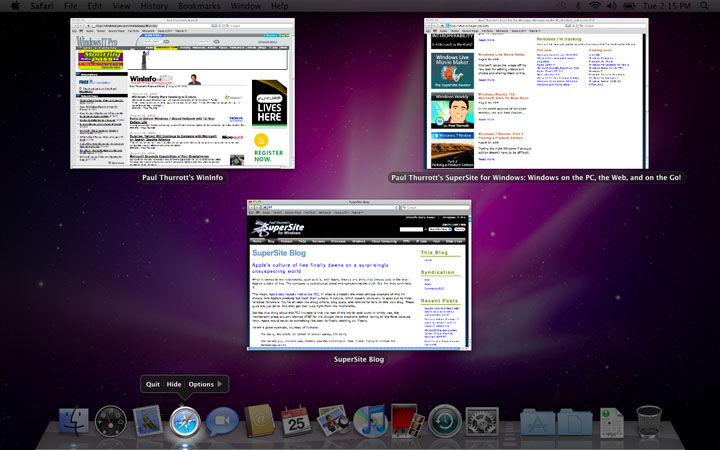The height and width of the screenshot is (450, 720).
Task: Open the document file in the Dock
Action: 612,422
